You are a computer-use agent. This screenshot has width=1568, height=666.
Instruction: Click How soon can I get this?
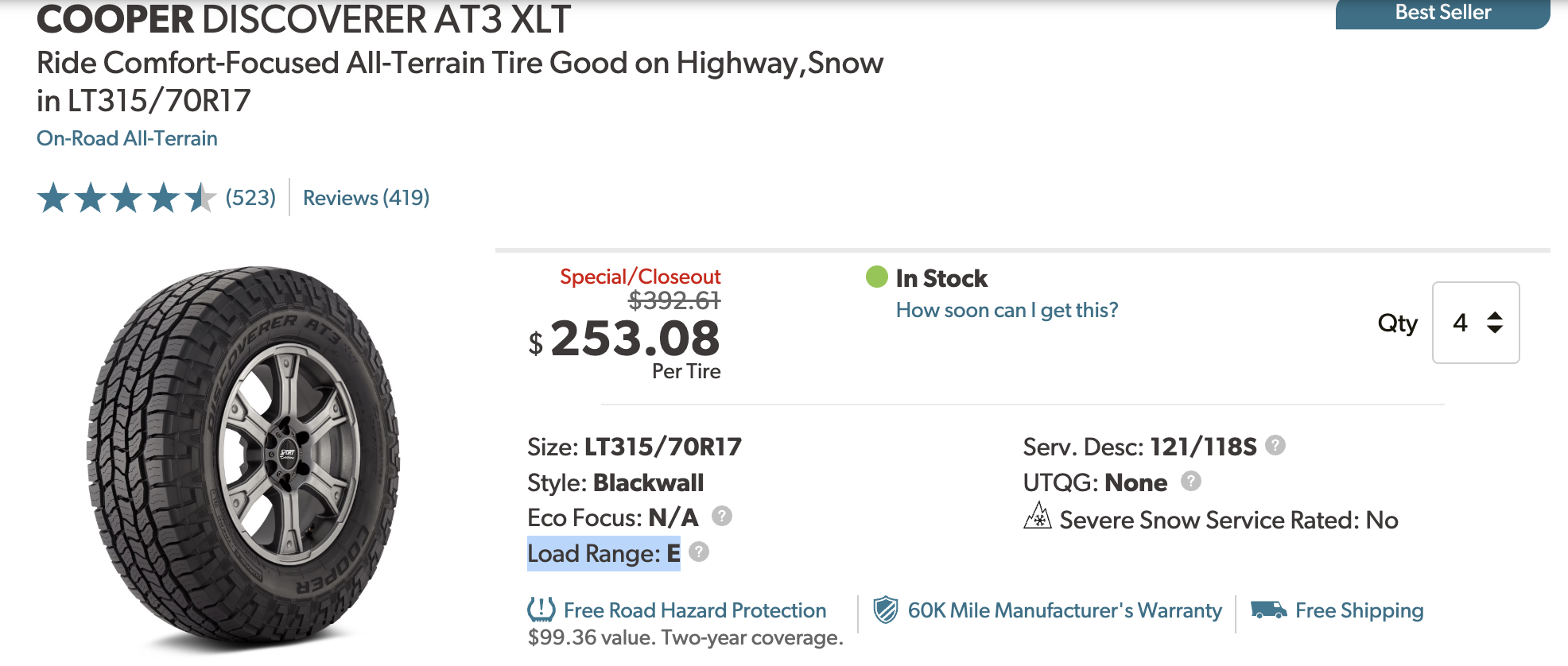tap(1007, 310)
